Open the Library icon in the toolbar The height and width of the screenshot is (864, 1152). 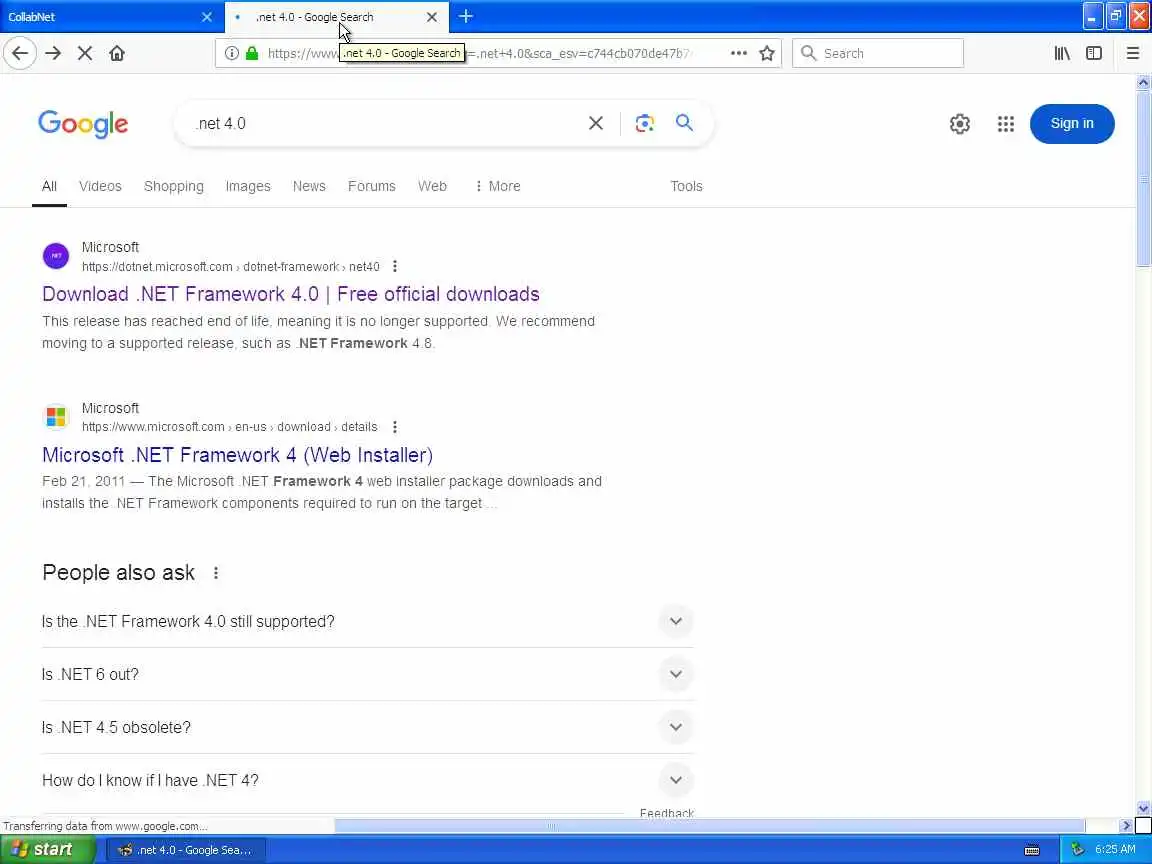point(1062,53)
